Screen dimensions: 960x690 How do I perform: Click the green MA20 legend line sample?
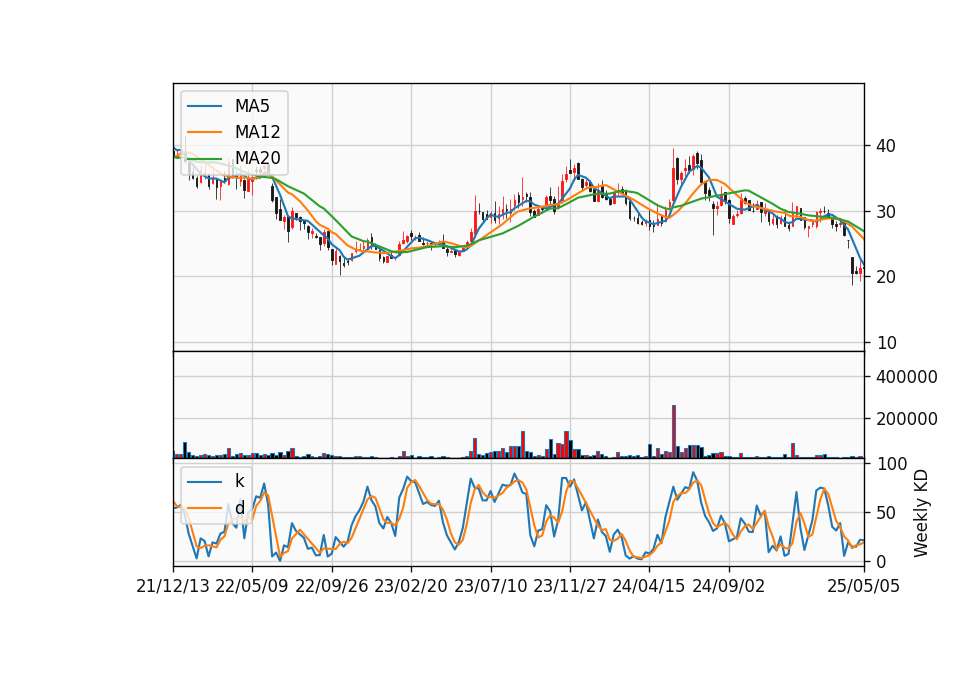point(204,158)
